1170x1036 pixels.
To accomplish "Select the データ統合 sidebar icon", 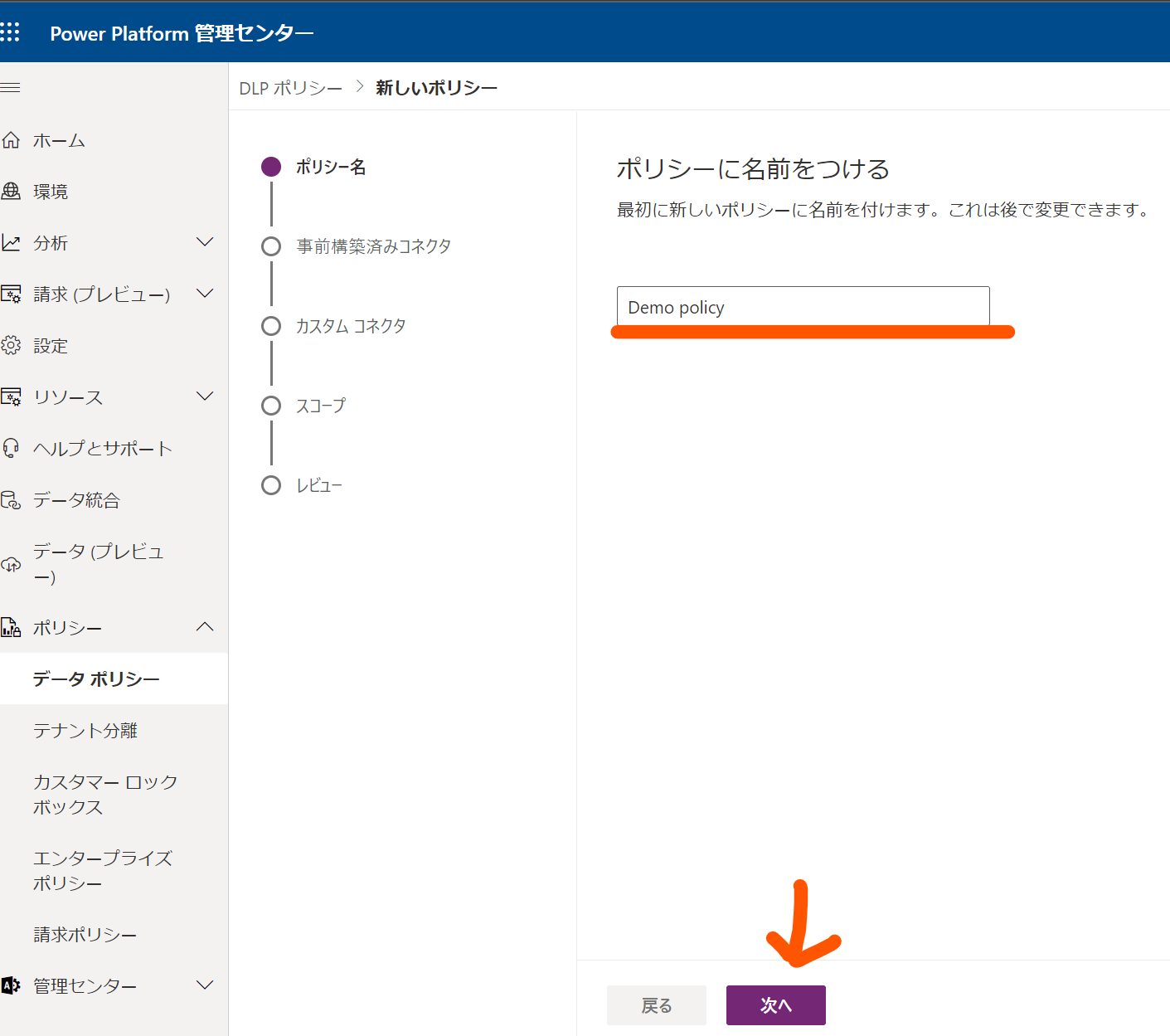I will click(12, 499).
